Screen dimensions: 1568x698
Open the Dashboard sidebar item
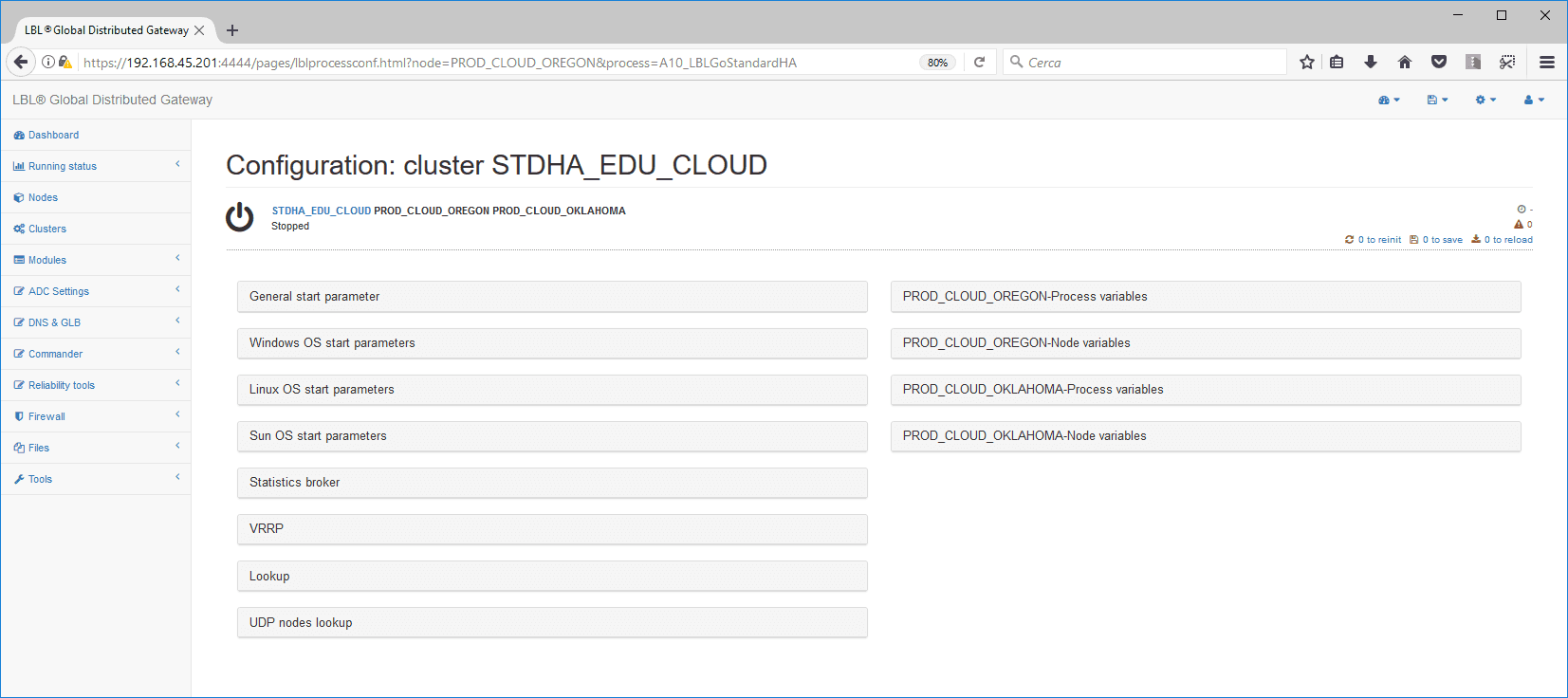pyautogui.click(x=53, y=135)
